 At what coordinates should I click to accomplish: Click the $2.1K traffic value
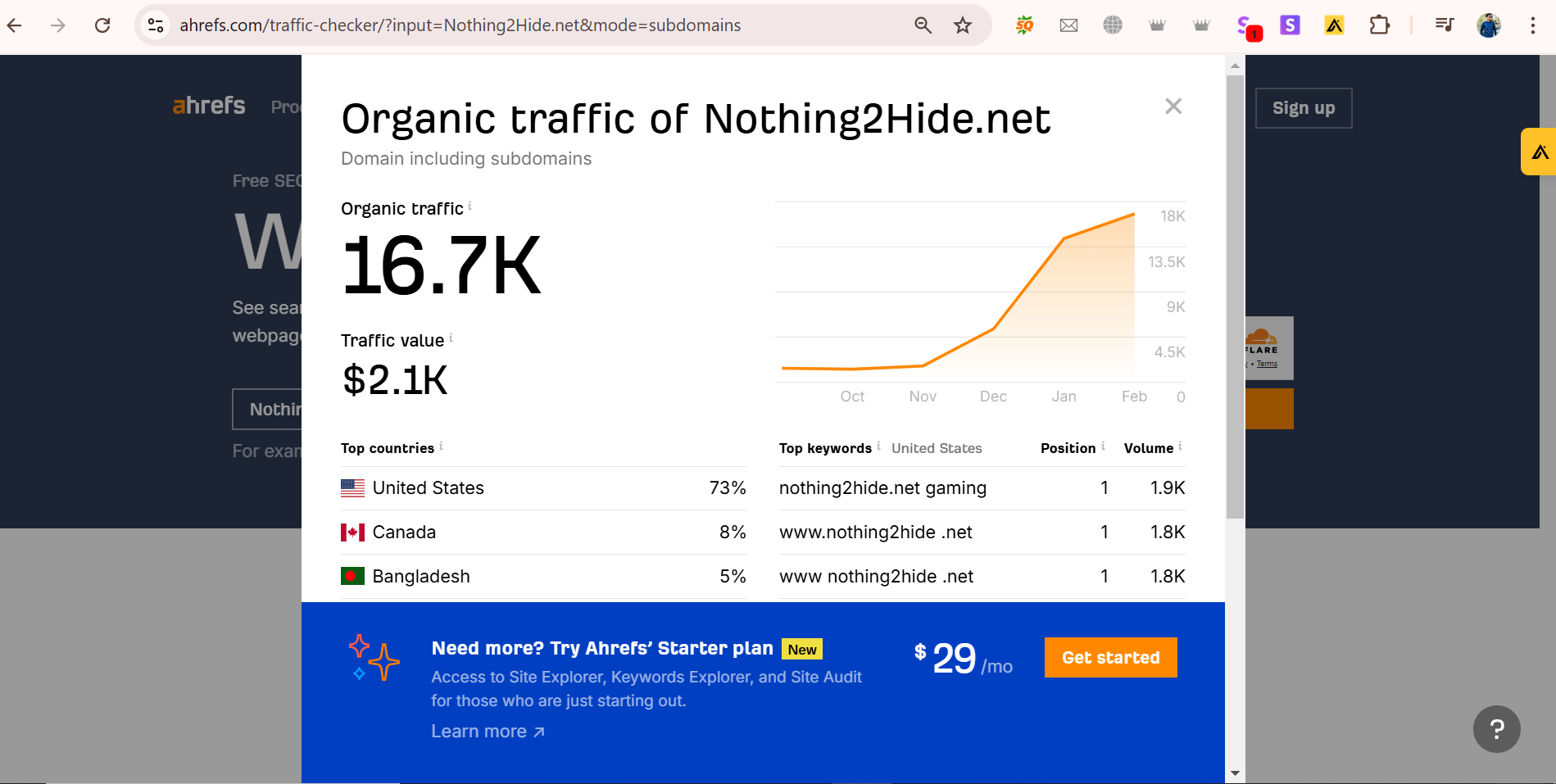[395, 380]
